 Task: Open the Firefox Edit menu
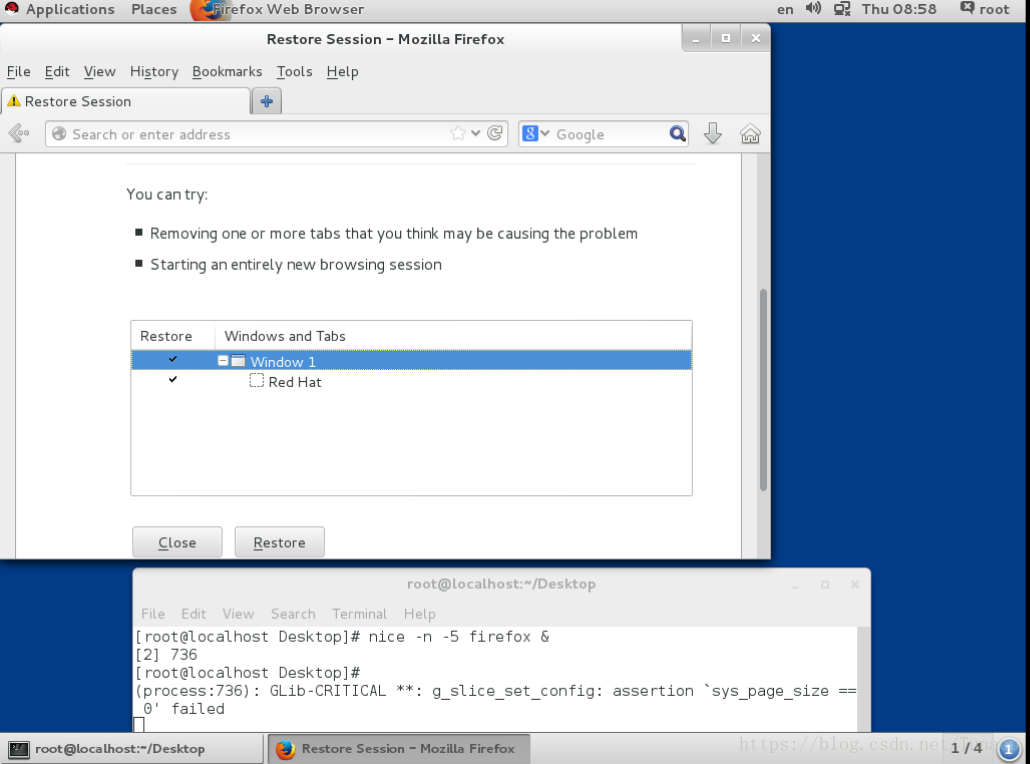pos(57,71)
